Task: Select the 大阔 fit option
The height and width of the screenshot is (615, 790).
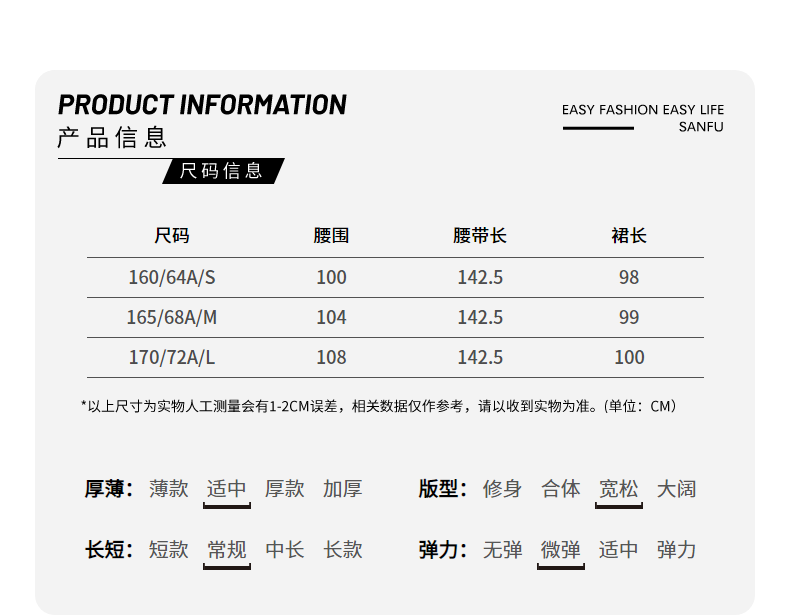Action: click(676, 489)
